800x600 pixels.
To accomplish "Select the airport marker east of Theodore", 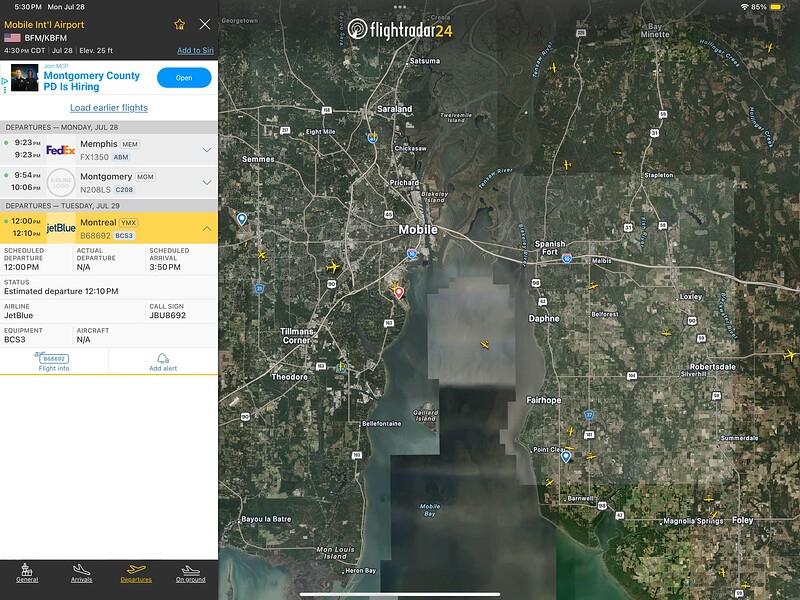I will click(341, 366).
